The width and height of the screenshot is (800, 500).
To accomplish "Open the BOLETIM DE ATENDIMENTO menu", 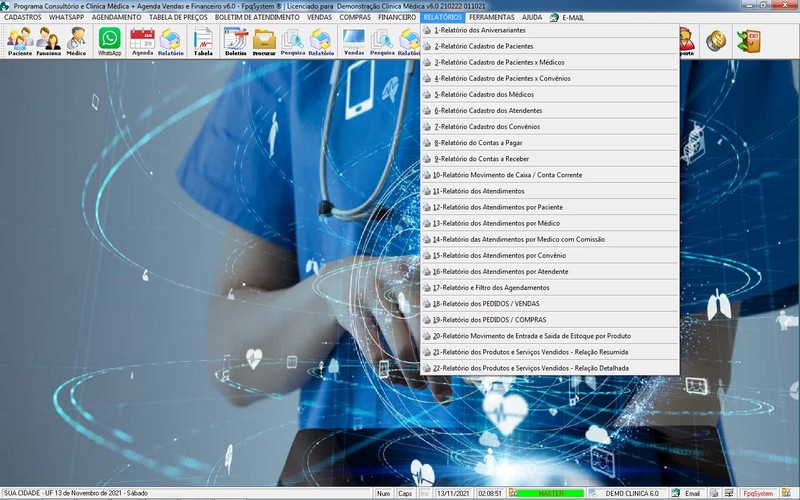I will tap(258, 17).
